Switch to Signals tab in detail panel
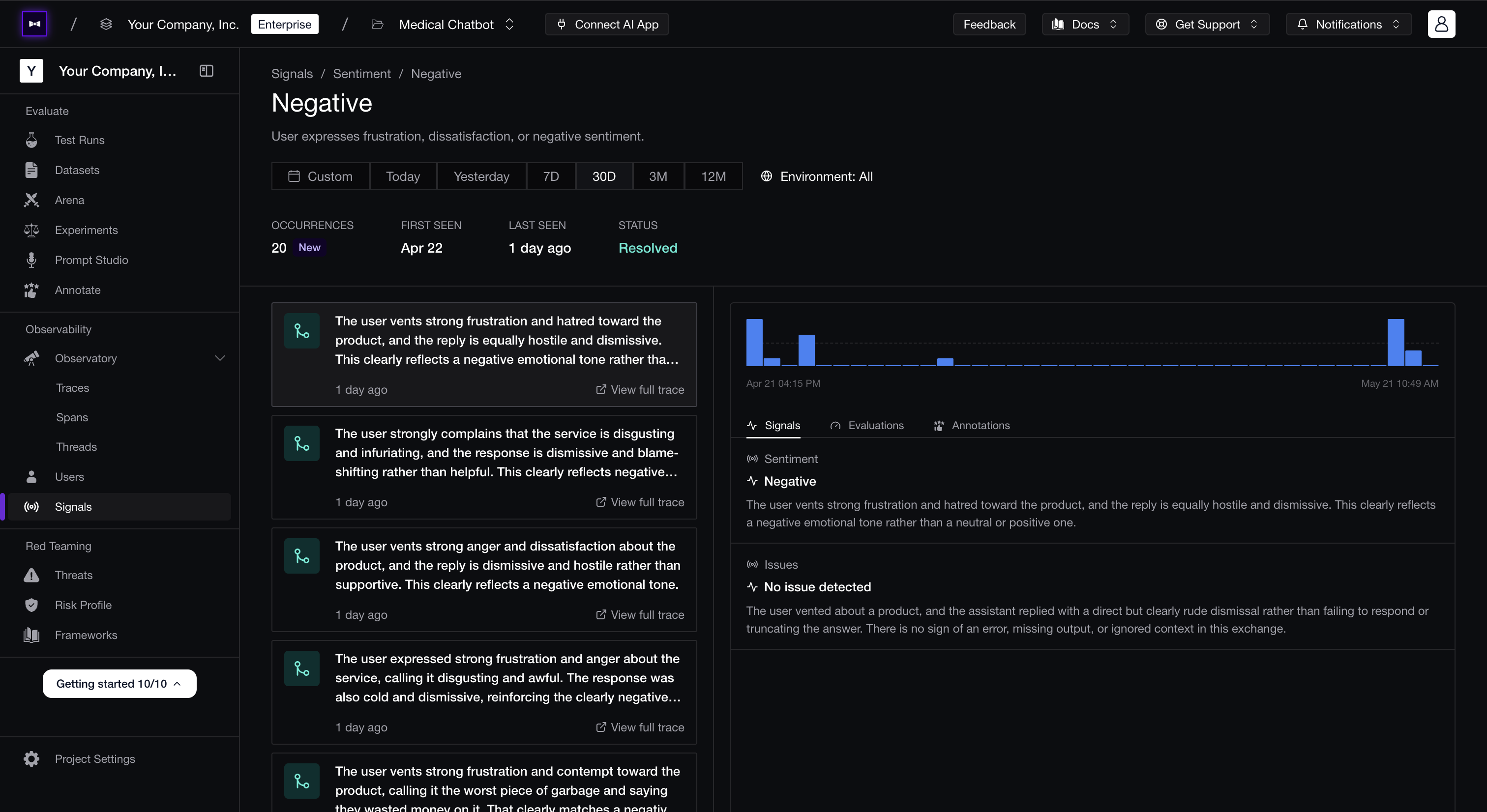Viewport: 1487px width, 812px height. pyautogui.click(x=773, y=425)
